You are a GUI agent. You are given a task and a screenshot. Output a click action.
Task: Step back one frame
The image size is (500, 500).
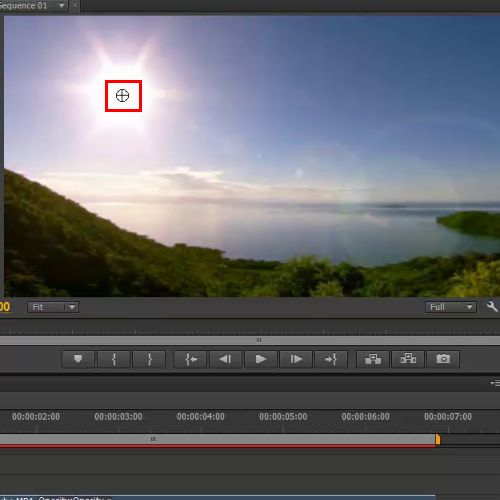click(x=226, y=359)
